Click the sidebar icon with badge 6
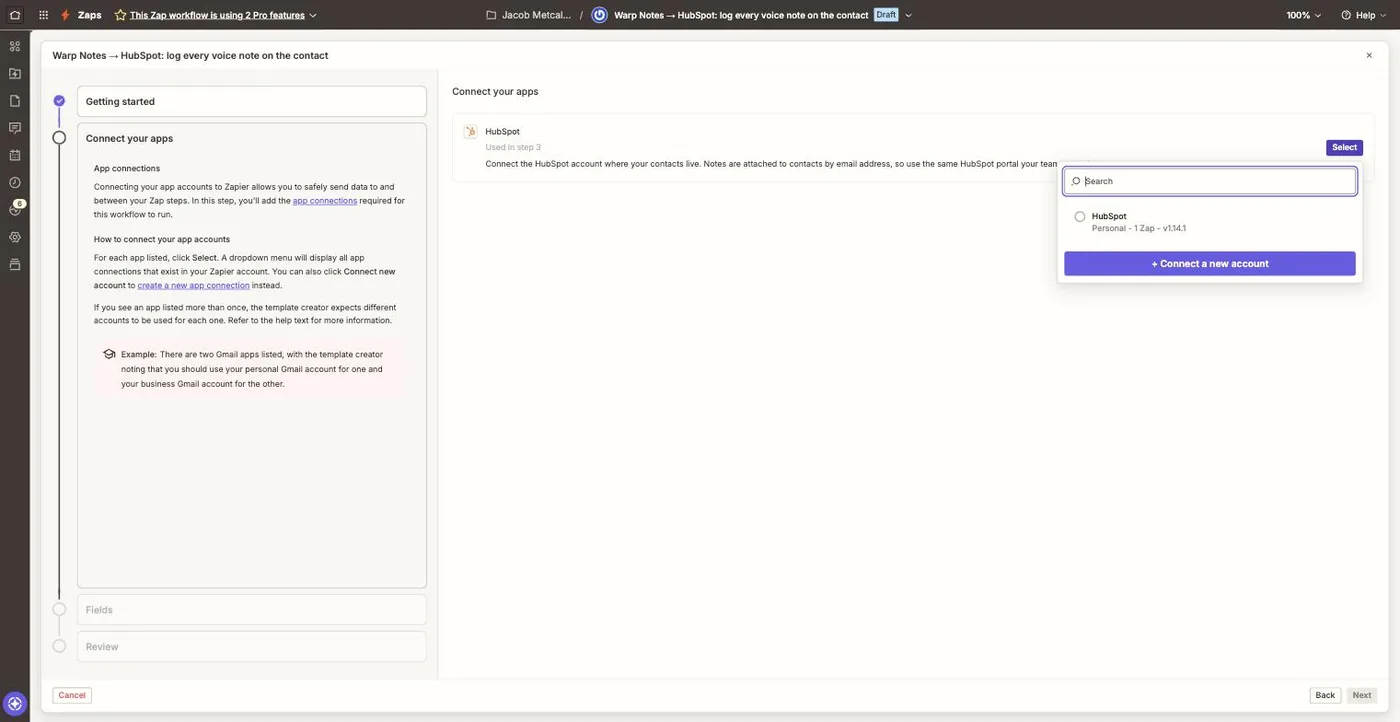 (x=15, y=209)
